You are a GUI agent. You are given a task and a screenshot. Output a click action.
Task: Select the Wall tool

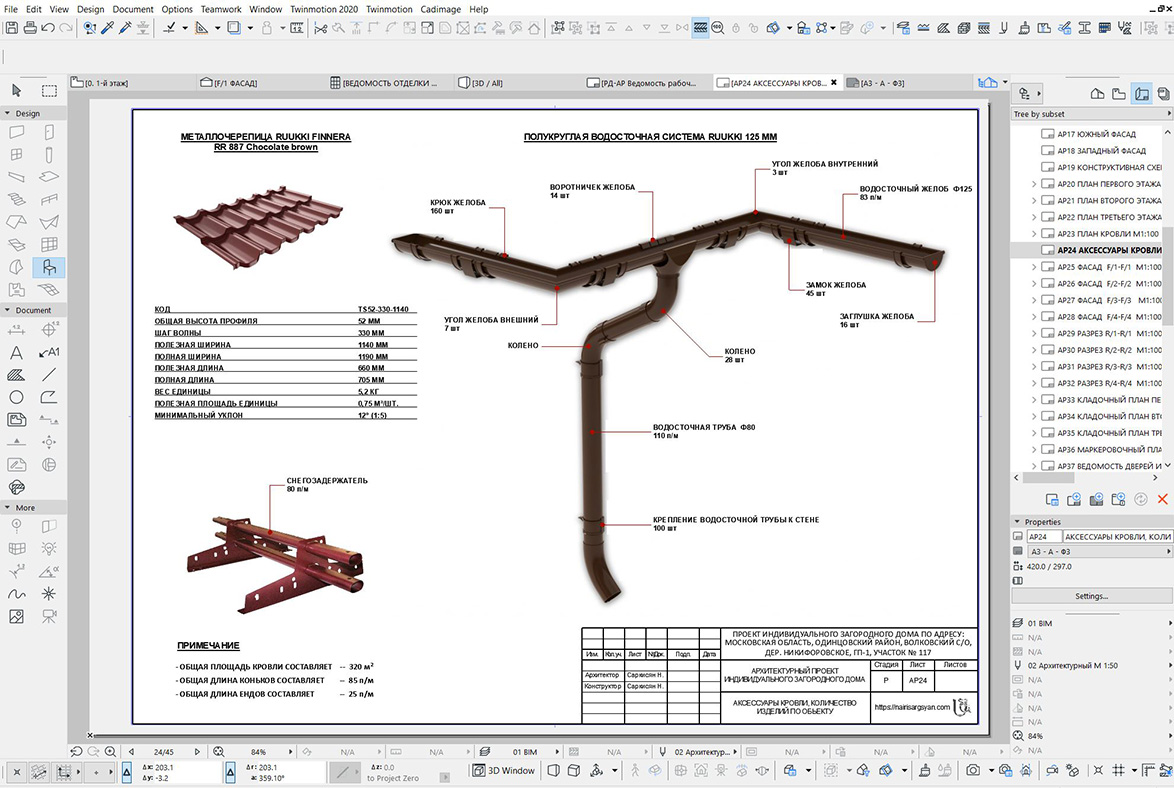point(16,133)
